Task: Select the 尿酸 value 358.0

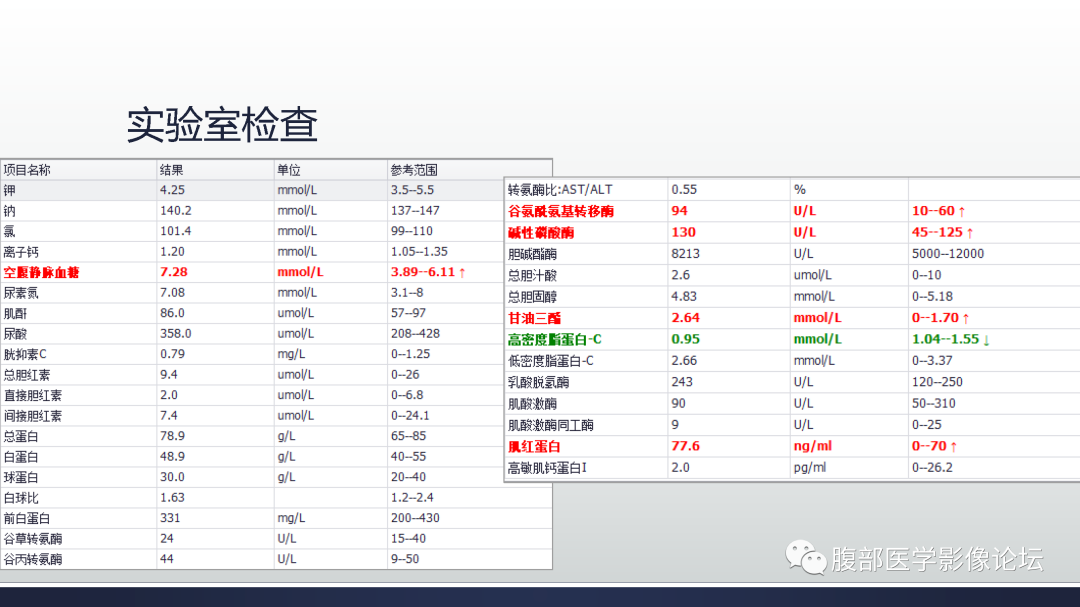Action: click(x=176, y=334)
